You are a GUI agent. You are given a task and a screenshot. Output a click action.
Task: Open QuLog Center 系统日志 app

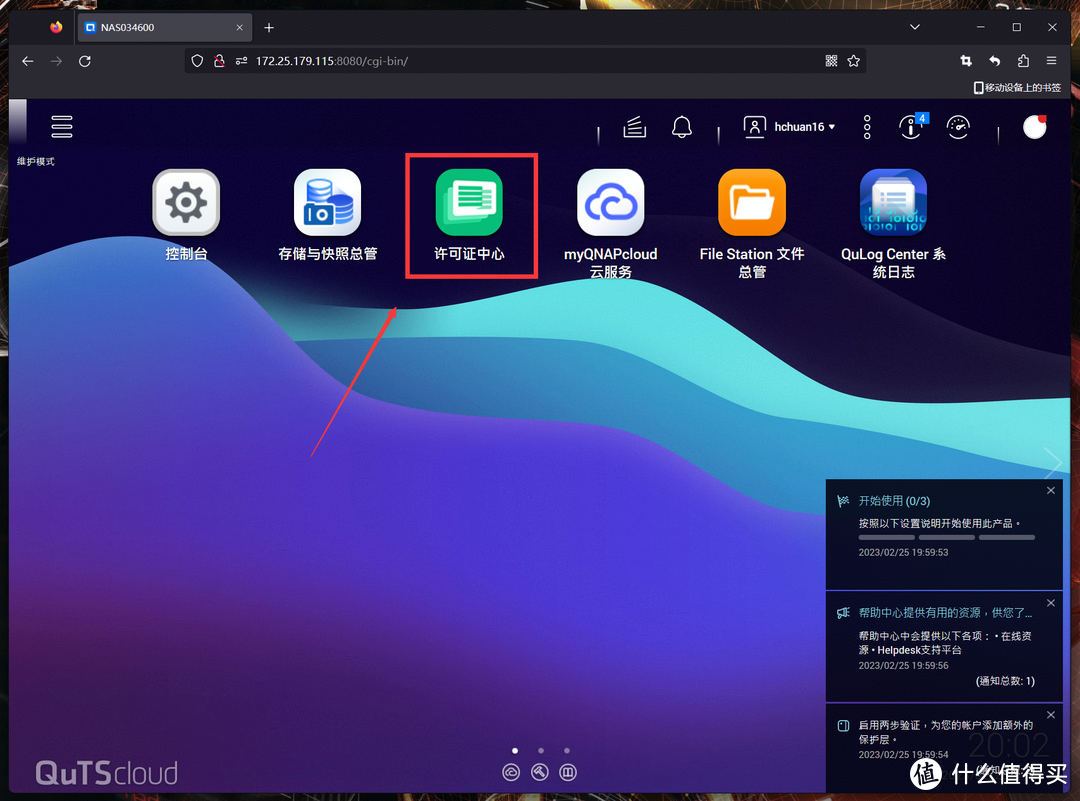(893, 222)
